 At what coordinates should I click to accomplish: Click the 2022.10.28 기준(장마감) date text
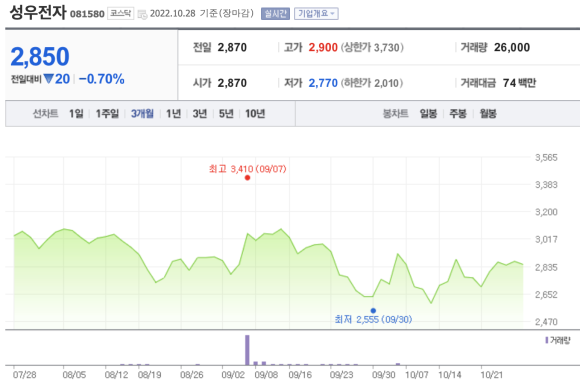coord(202,13)
